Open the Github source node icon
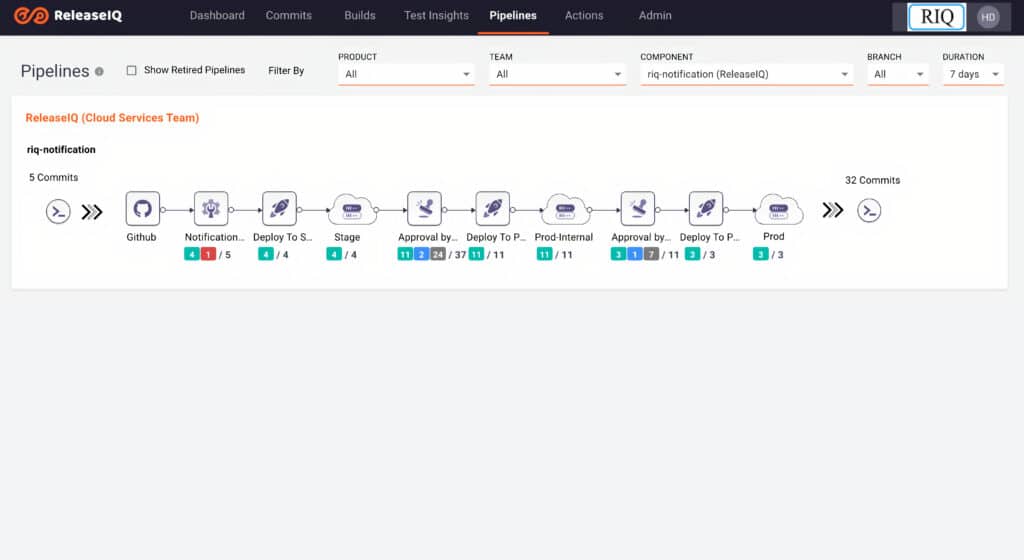 (x=142, y=209)
